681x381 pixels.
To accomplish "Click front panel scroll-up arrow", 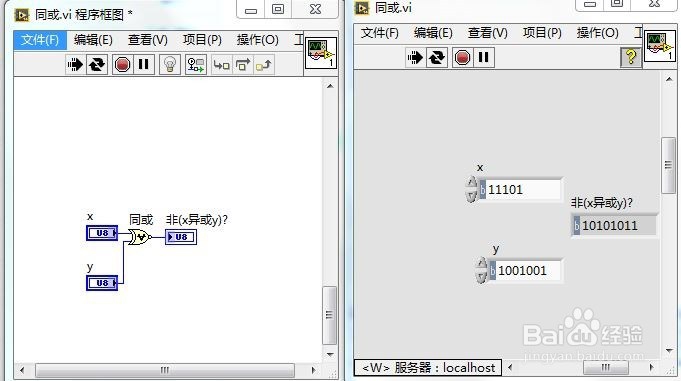I will [x=668, y=79].
